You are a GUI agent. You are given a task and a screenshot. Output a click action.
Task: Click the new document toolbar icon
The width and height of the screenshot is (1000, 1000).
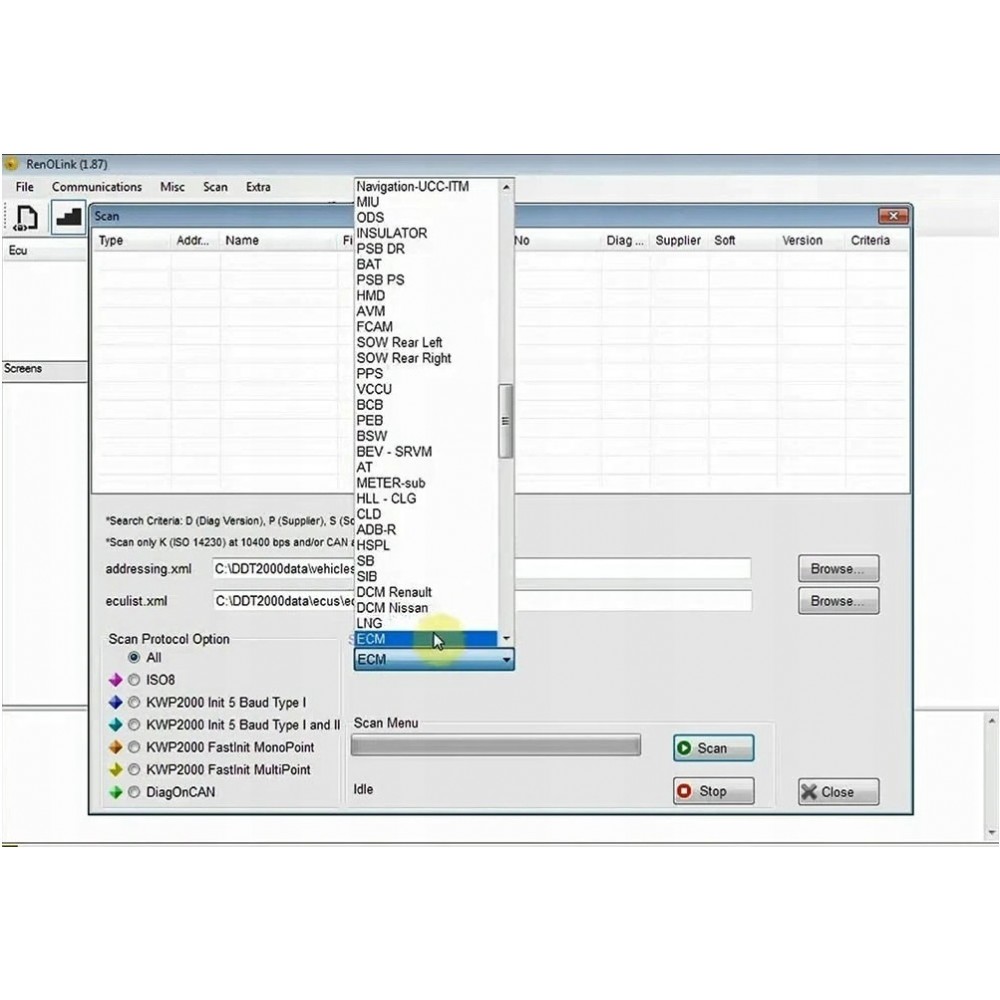pos(27,218)
